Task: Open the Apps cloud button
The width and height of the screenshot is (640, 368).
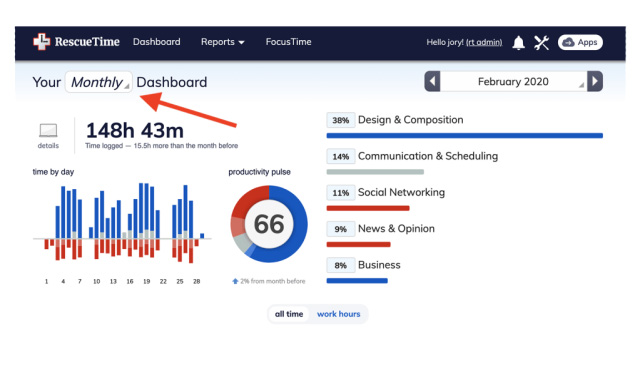Action: tap(580, 42)
